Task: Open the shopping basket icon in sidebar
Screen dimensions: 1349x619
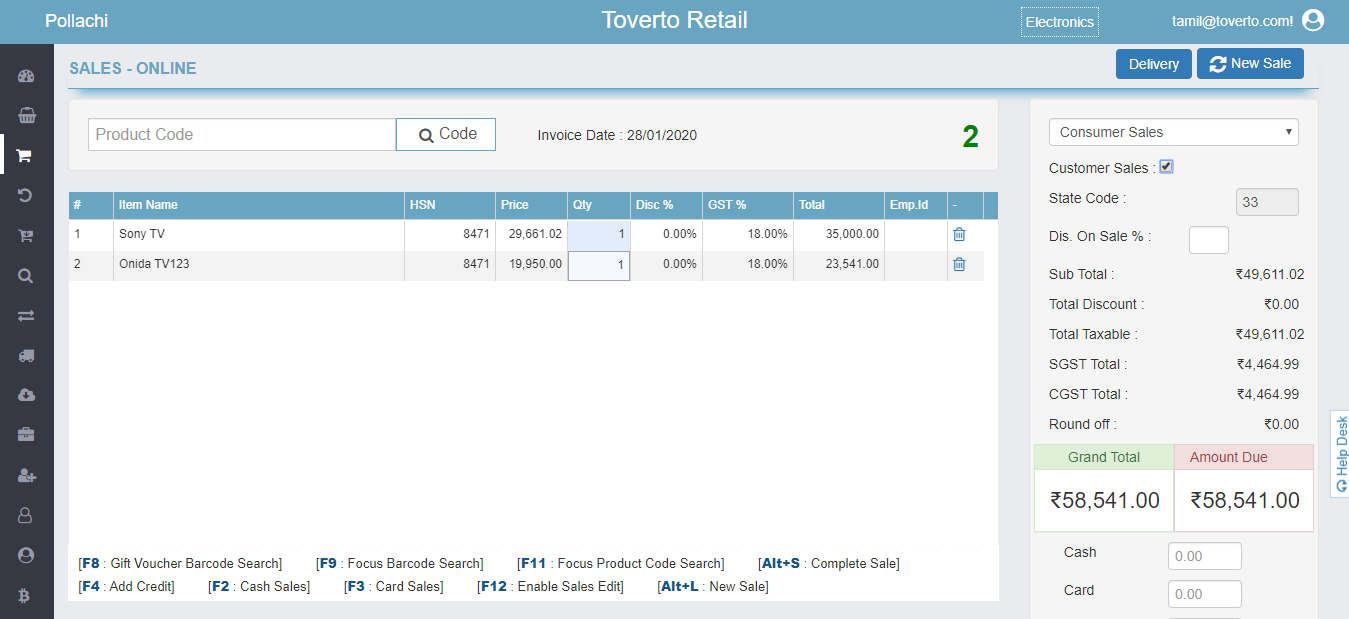Action: [26, 116]
